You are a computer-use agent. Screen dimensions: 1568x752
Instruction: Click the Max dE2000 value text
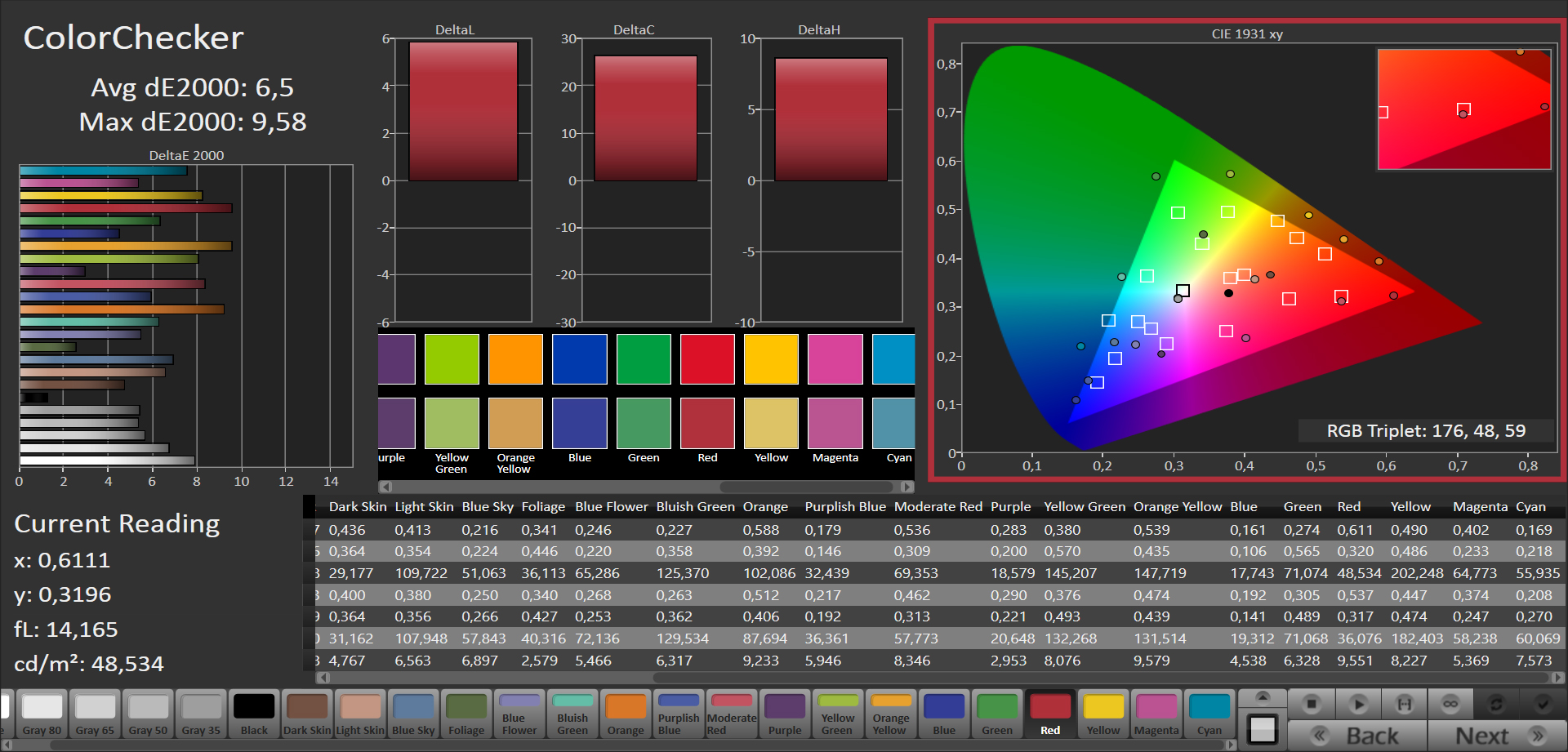[x=193, y=122]
